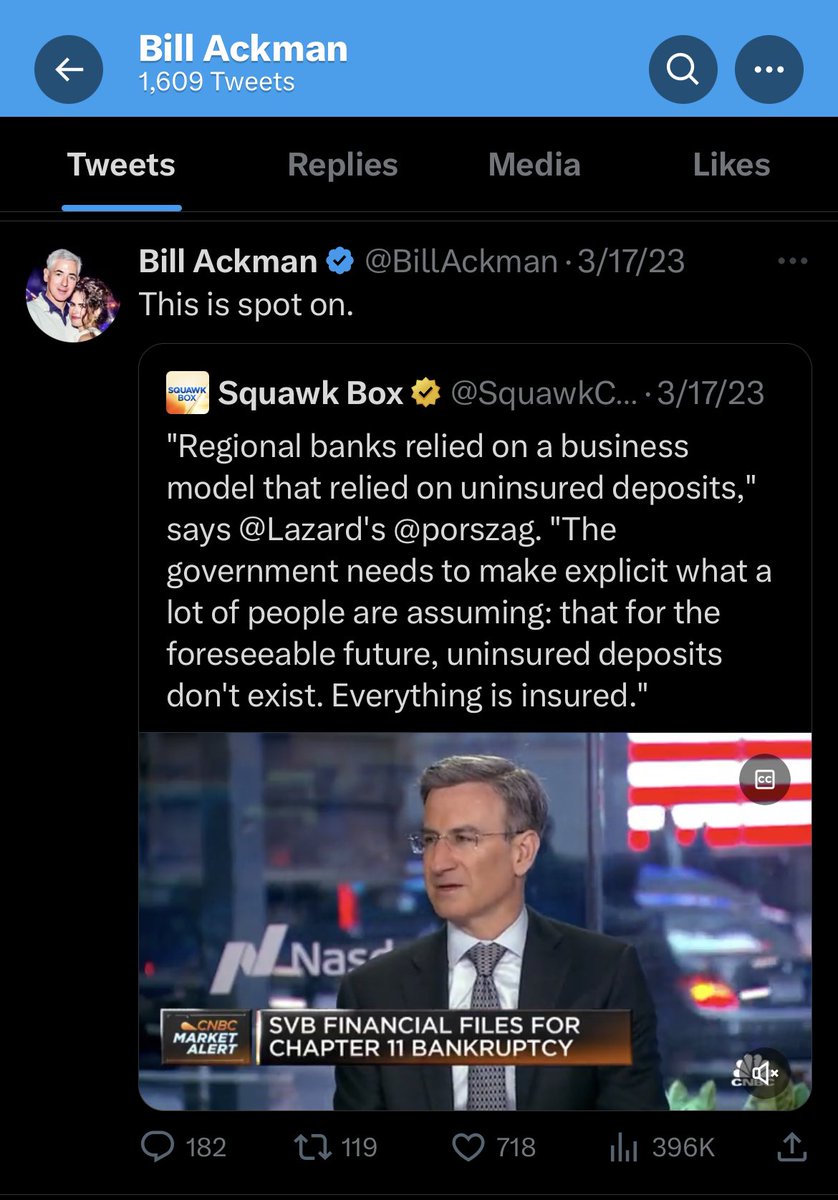This screenshot has height=1200, width=838.
Task: Open the header three-dot options menu
Action: tap(769, 69)
